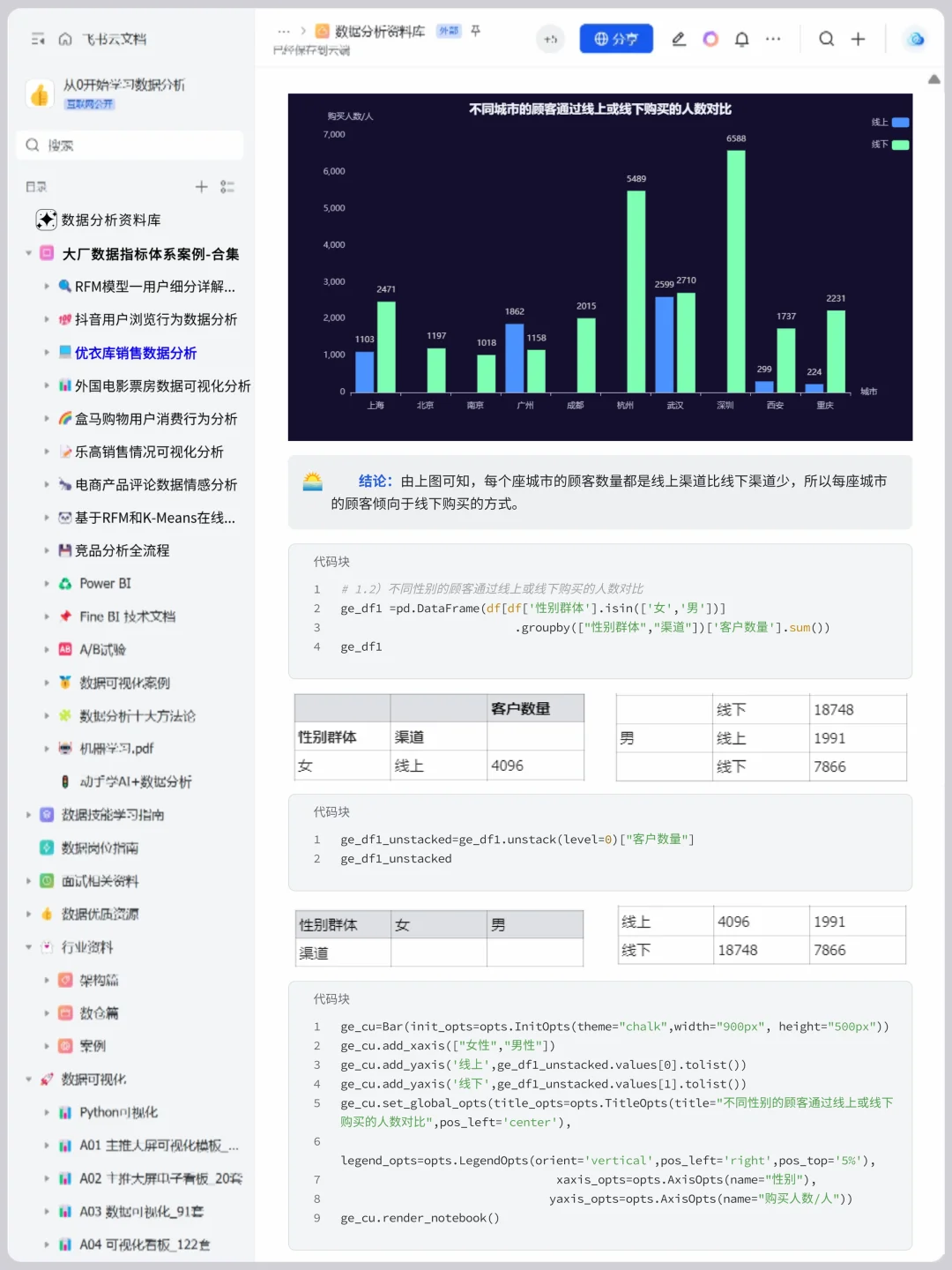The width and height of the screenshot is (952, 1270).
Task: Click the 搜索 search input field
Action: pyautogui.click(x=130, y=145)
